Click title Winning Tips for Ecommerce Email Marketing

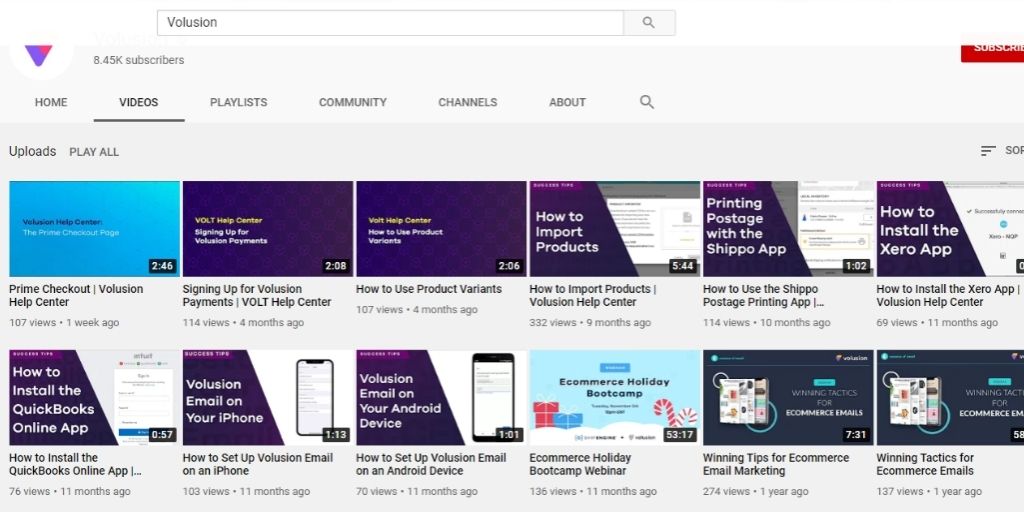click(776, 464)
